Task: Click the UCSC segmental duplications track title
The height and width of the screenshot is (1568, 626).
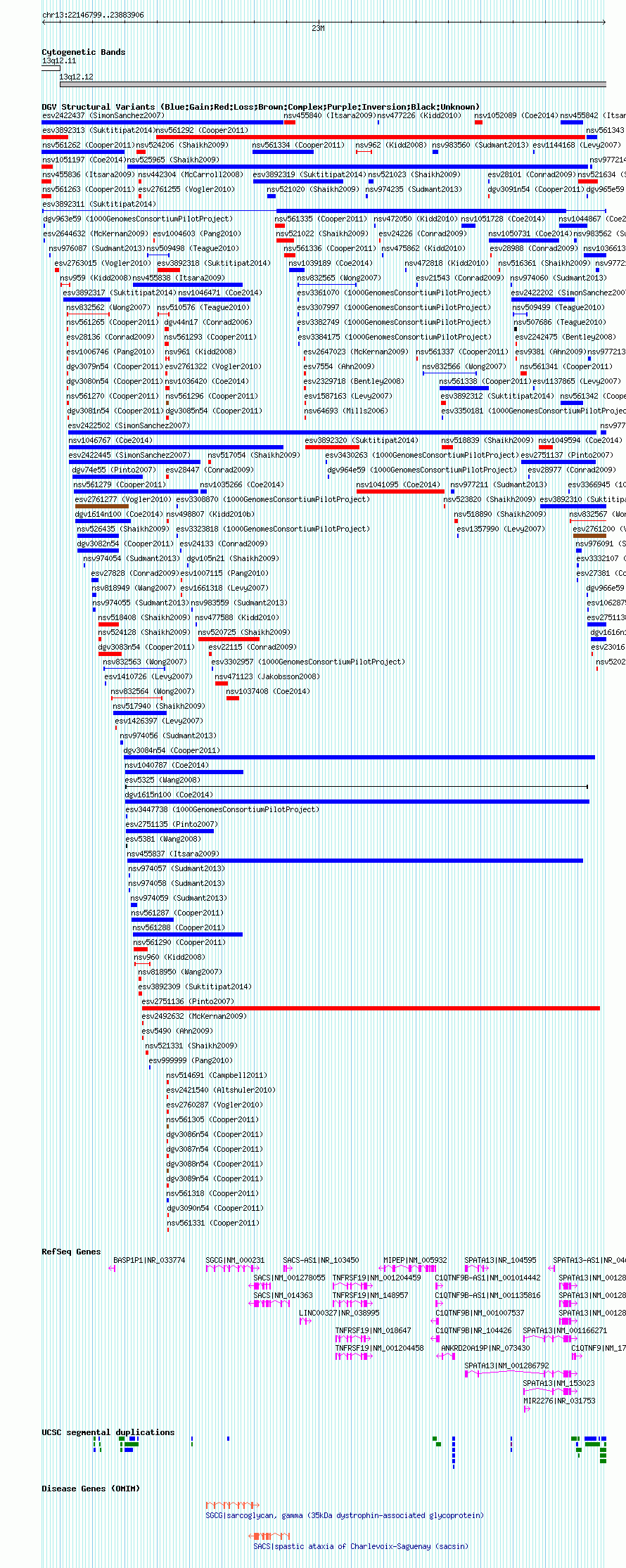Action: click(108, 1432)
